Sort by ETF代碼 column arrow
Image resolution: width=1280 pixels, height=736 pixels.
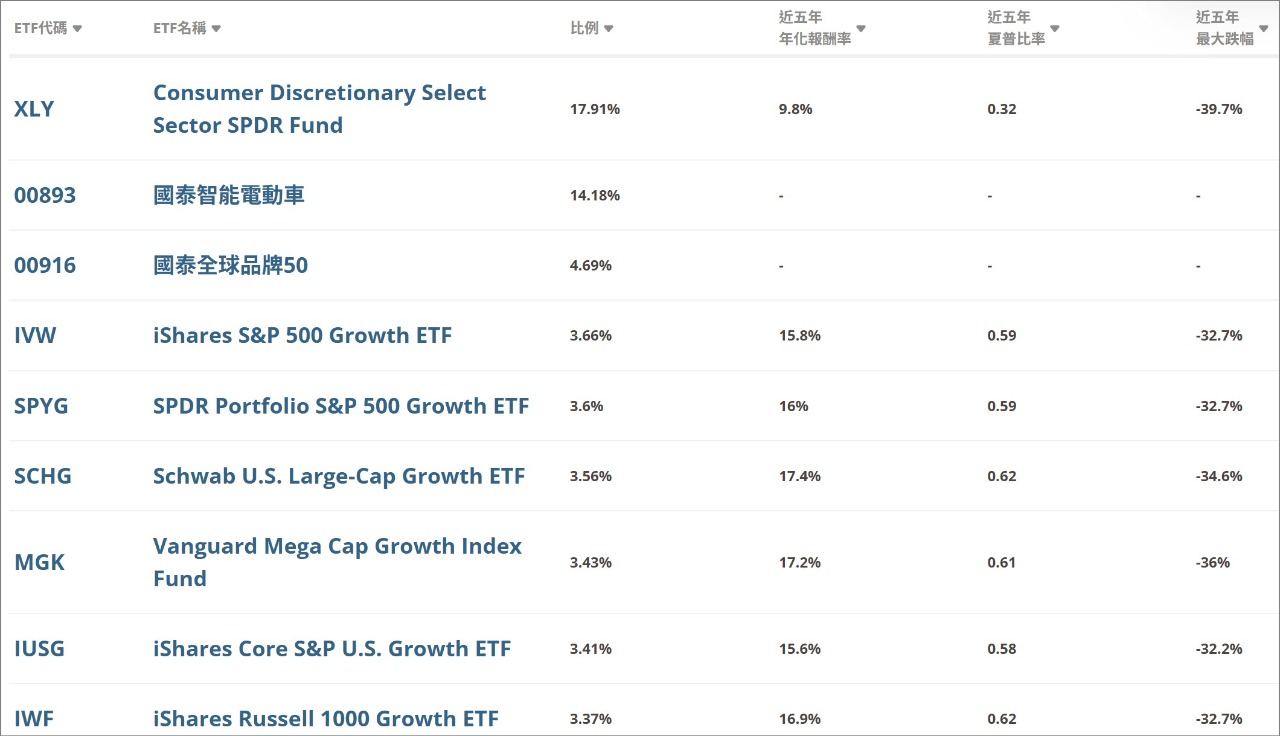tap(78, 29)
